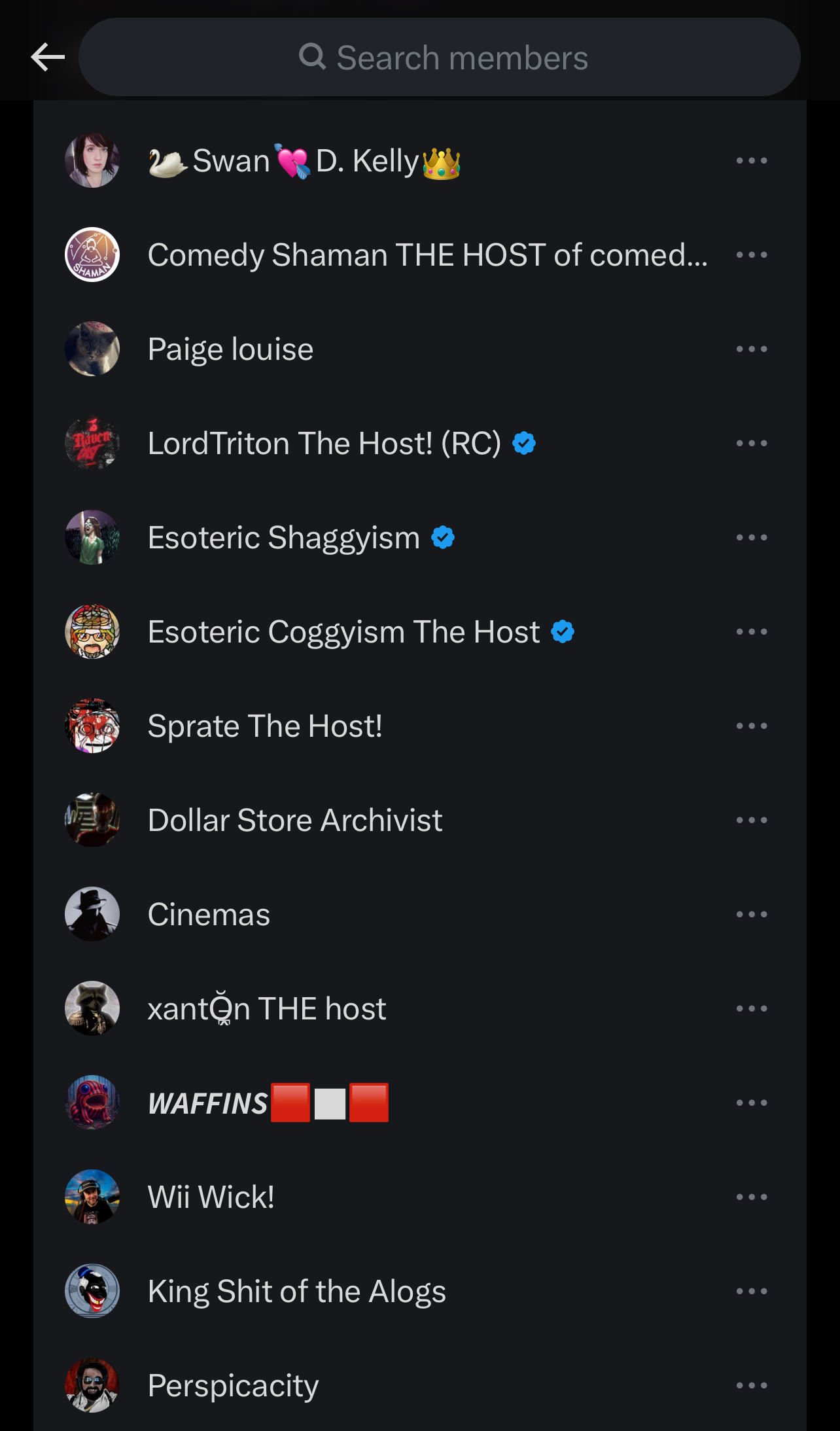Show more options for LordTriton The Host
The width and height of the screenshot is (840, 1431).
[x=751, y=444]
